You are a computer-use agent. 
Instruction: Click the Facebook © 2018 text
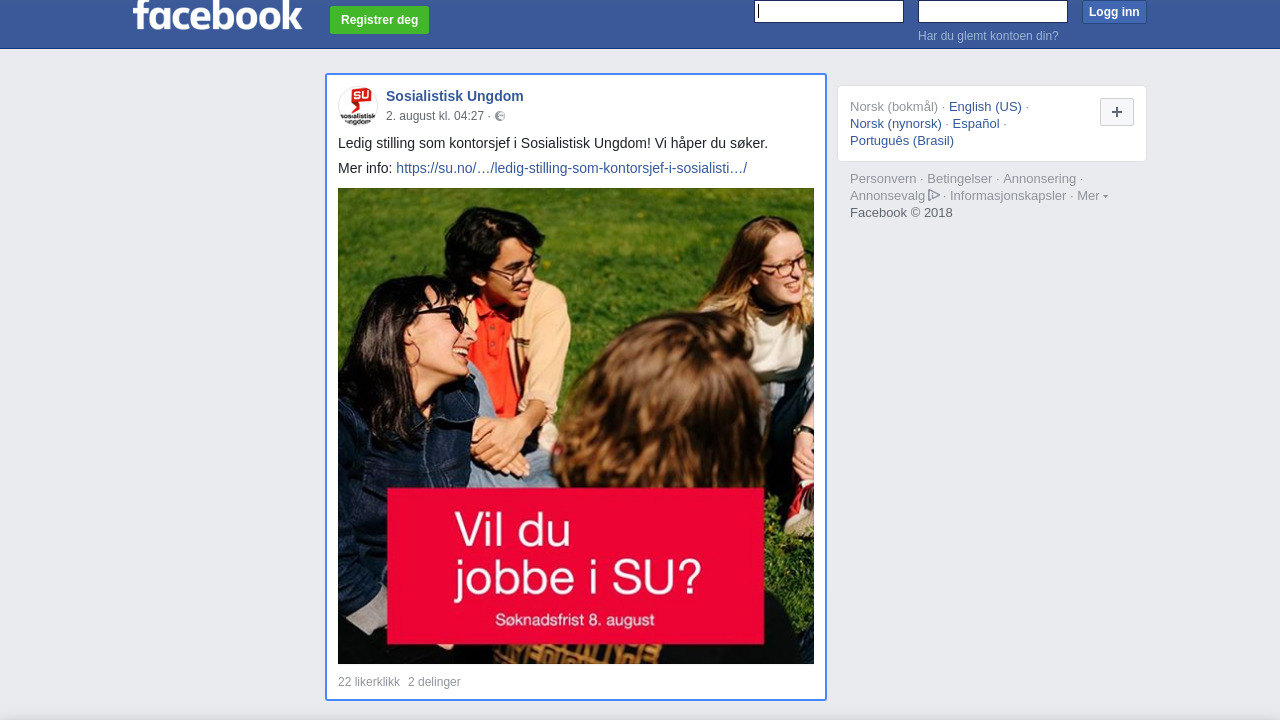pos(901,213)
